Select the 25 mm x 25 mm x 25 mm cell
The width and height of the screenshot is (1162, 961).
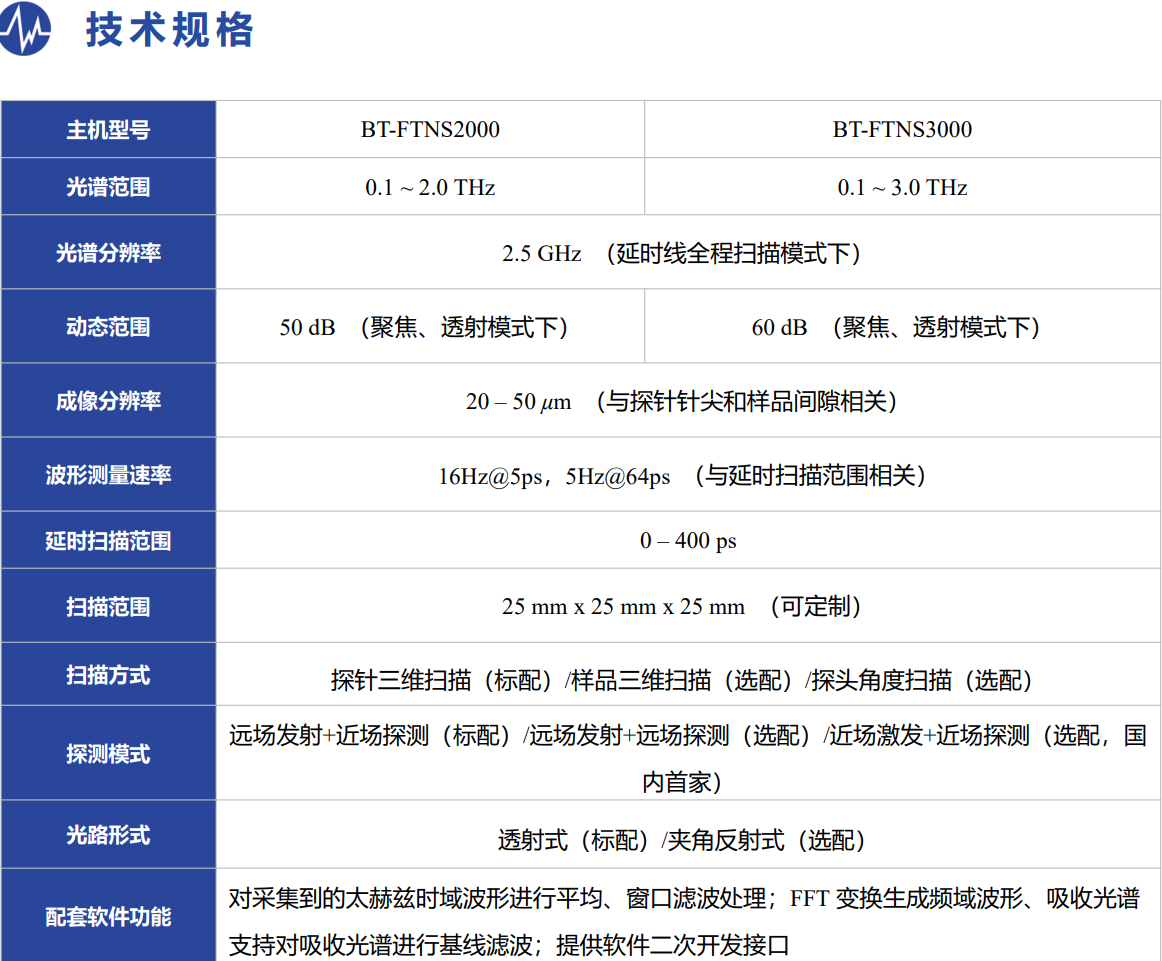click(688, 607)
